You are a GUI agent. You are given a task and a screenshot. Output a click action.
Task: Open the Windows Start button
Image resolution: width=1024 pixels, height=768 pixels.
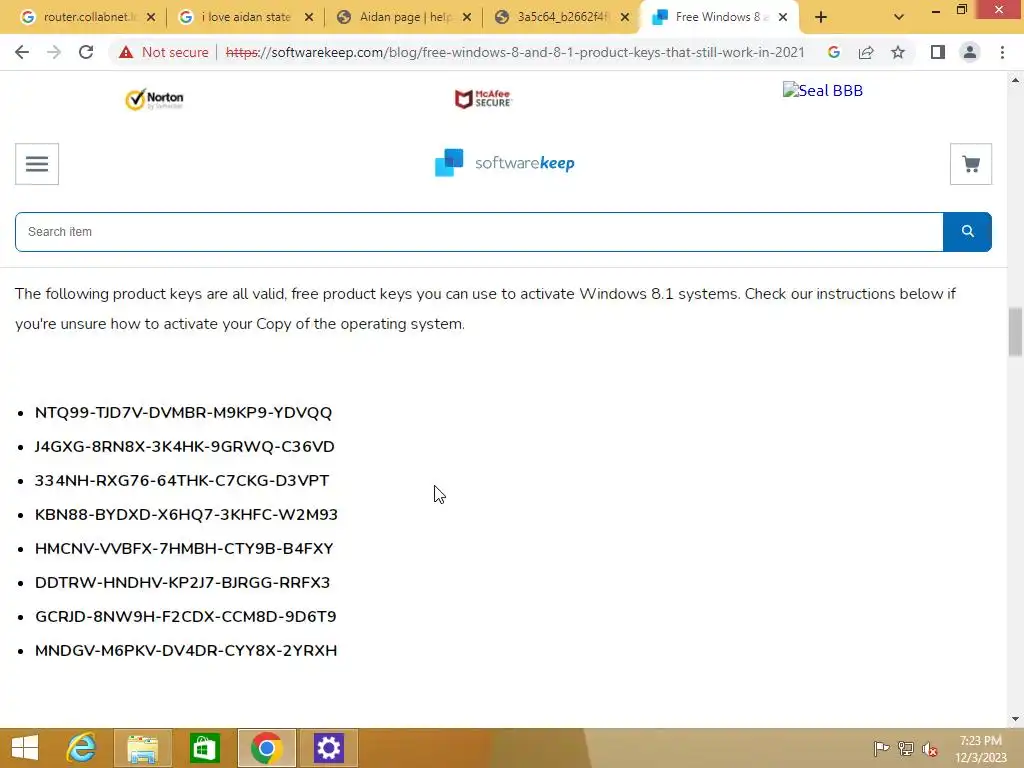pos(25,748)
